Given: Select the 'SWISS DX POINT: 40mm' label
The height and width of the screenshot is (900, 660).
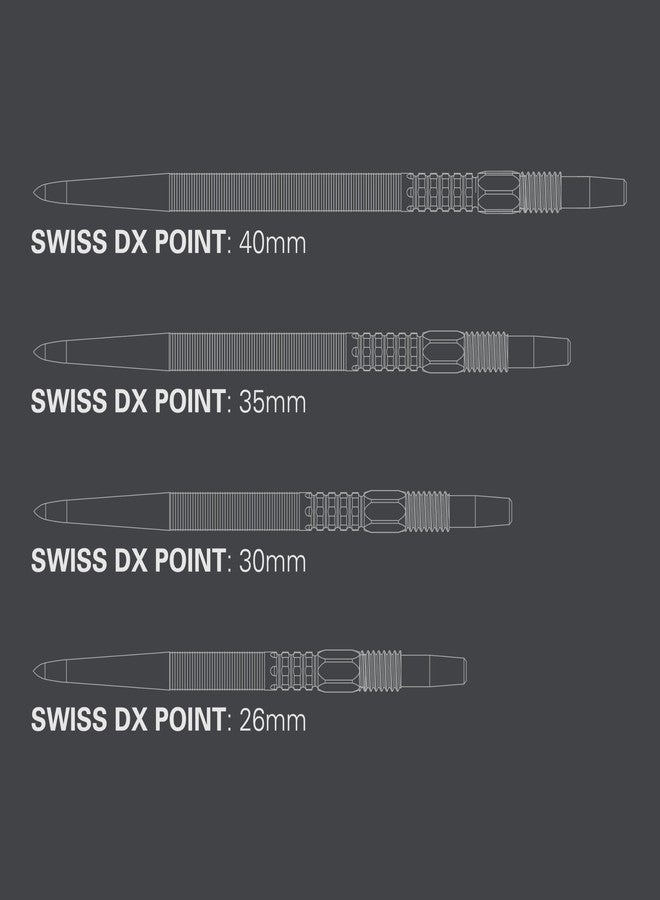Looking at the screenshot, I should [168, 242].
